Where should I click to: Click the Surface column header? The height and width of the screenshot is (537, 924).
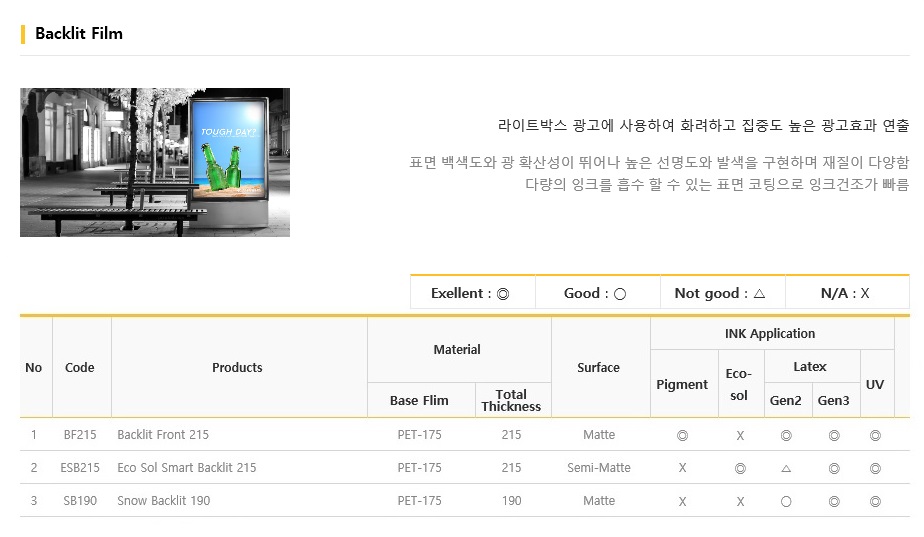pyautogui.click(x=599, y=368)
